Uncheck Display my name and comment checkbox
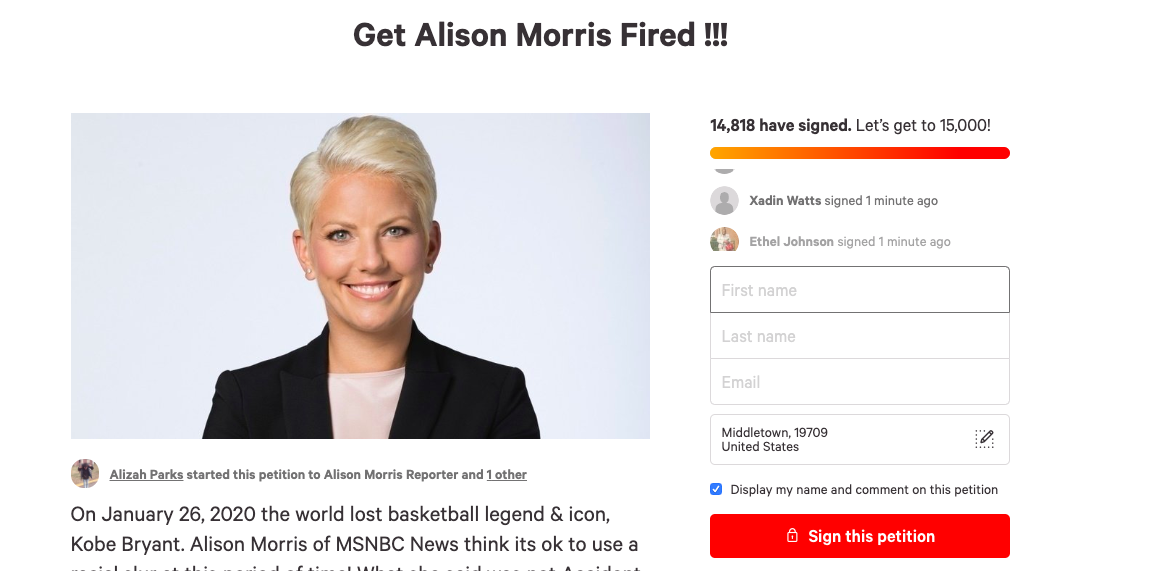1150x571 pixels. [717, 489]
